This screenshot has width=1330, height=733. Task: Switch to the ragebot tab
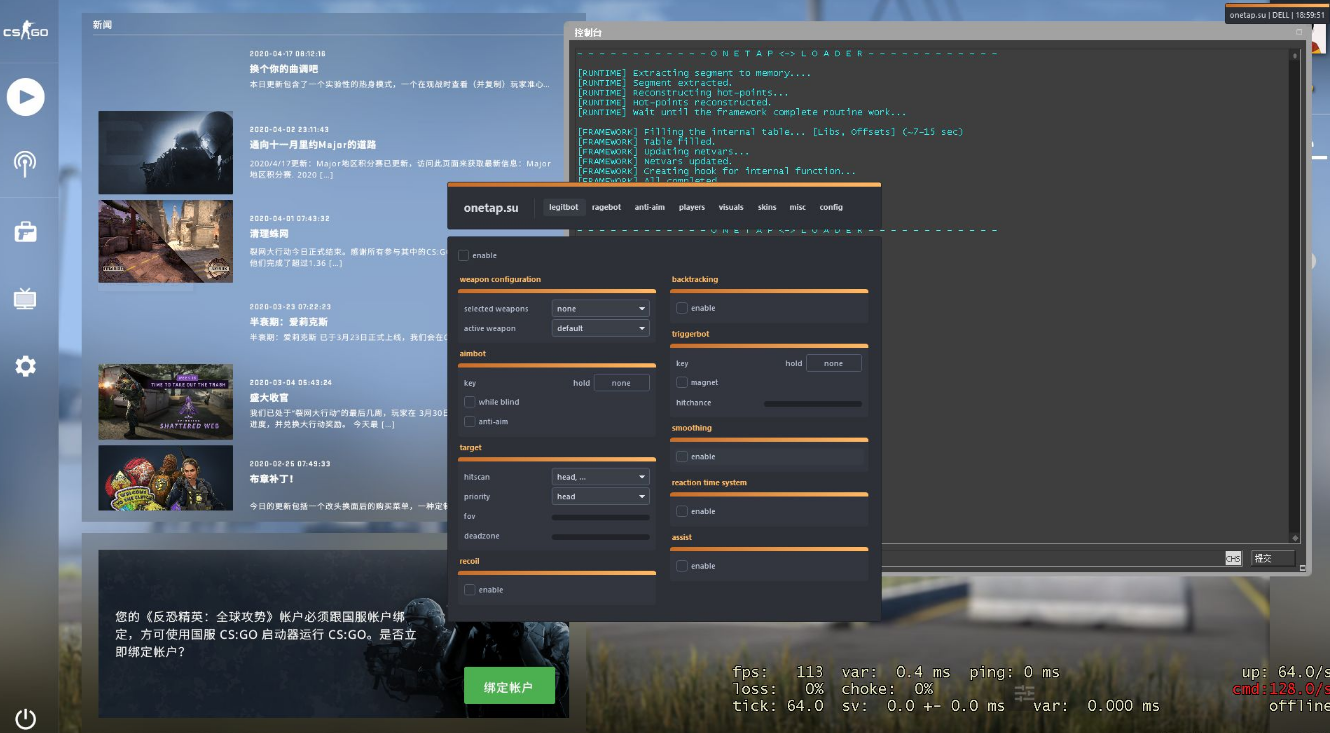click(606, 207)
